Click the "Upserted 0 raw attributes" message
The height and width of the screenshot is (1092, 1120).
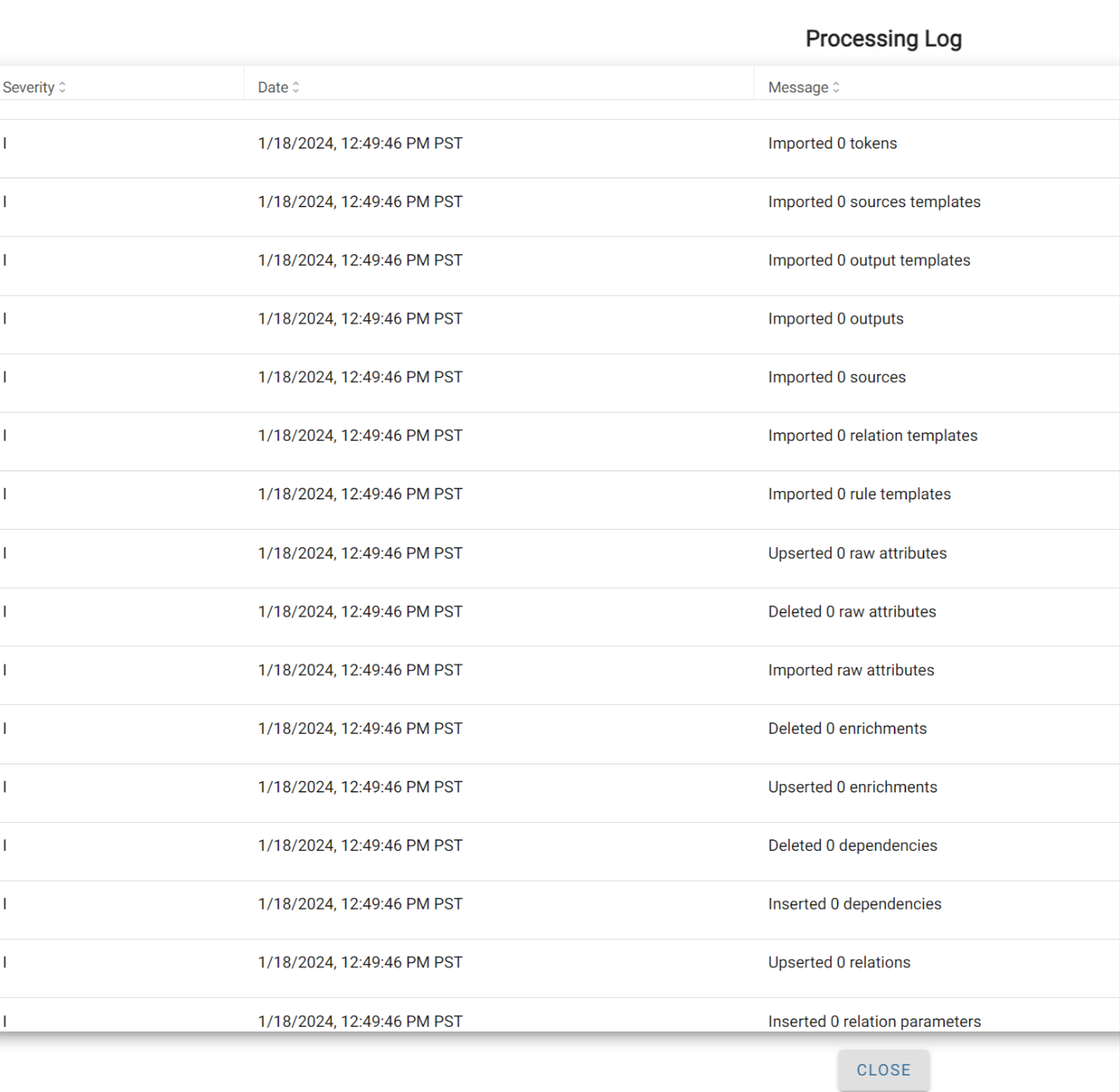pos(857,554)
